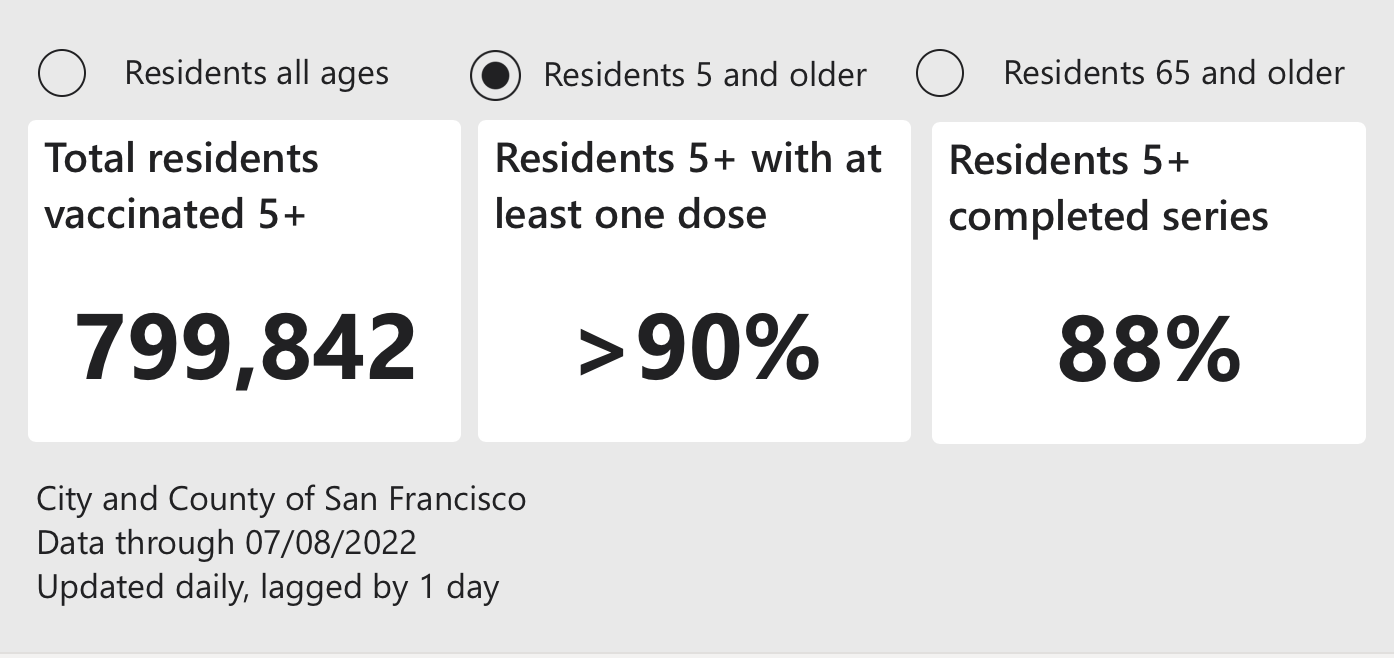This screenshot has height=658, width=1394.
Task: Click the words 'San Francisco' in the footer
Action: tap(424, 498)
